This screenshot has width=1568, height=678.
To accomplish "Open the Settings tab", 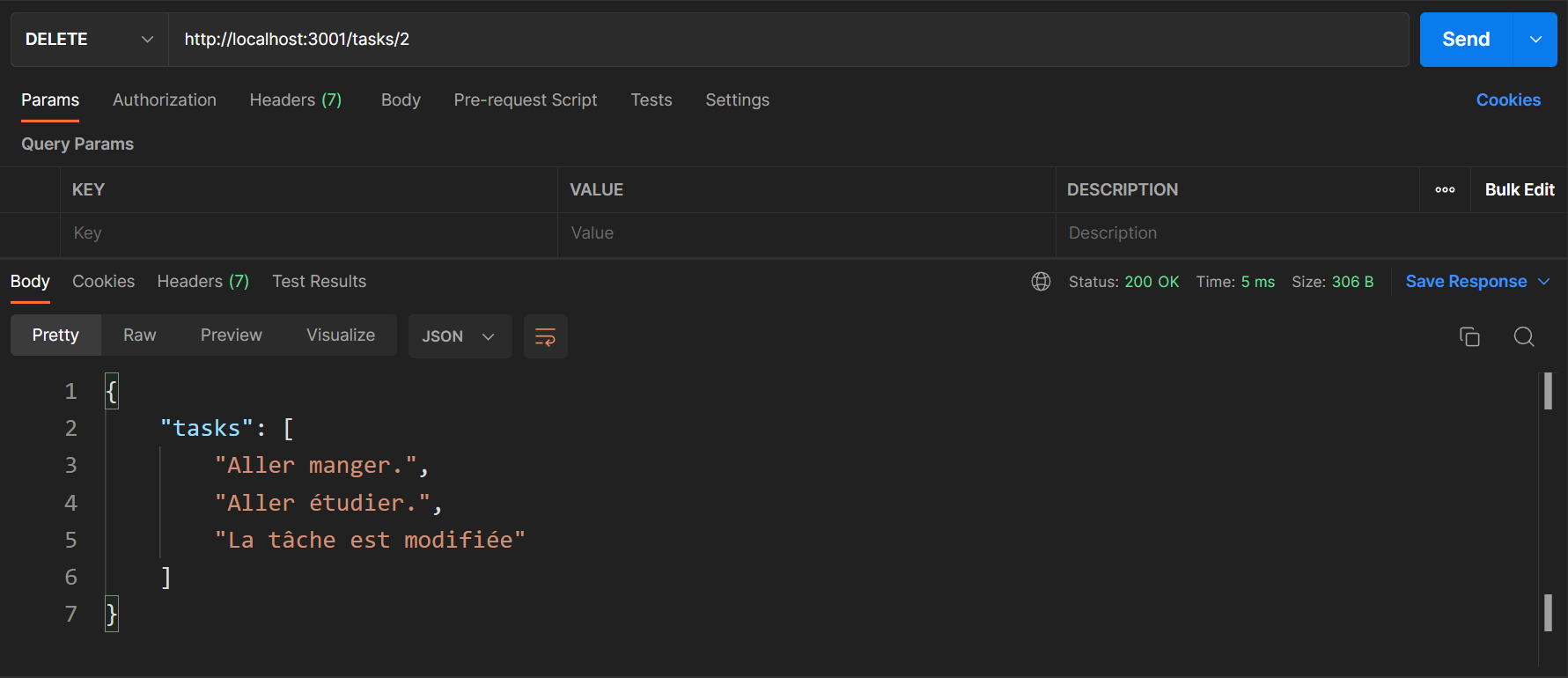I will point(738,100).
